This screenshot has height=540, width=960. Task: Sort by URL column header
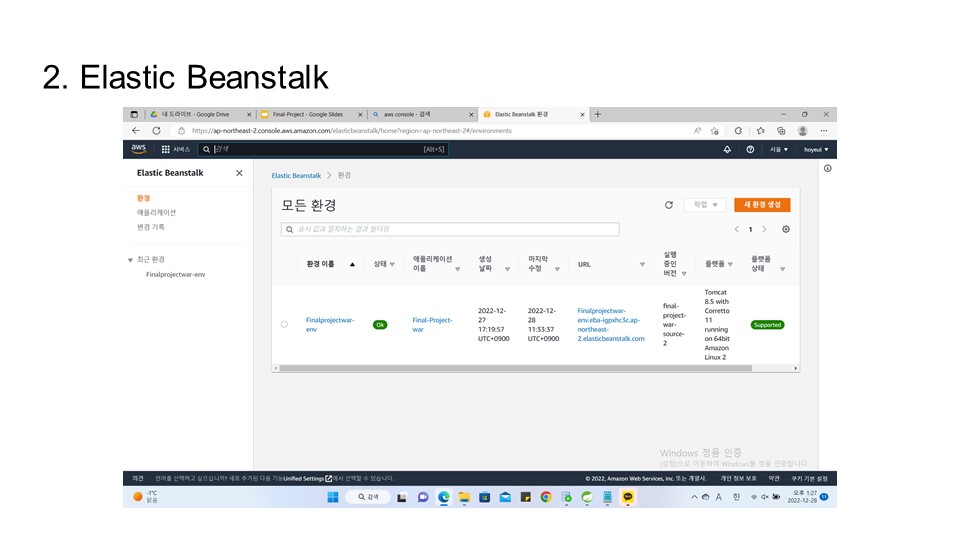click(x=611, y=264)
